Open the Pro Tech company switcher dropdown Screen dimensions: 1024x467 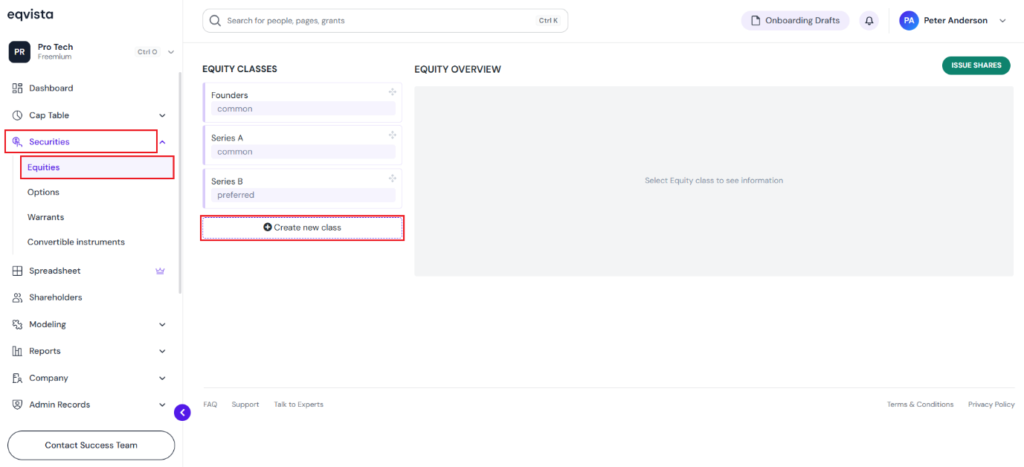pyautogui.click(x=171, y=52)
